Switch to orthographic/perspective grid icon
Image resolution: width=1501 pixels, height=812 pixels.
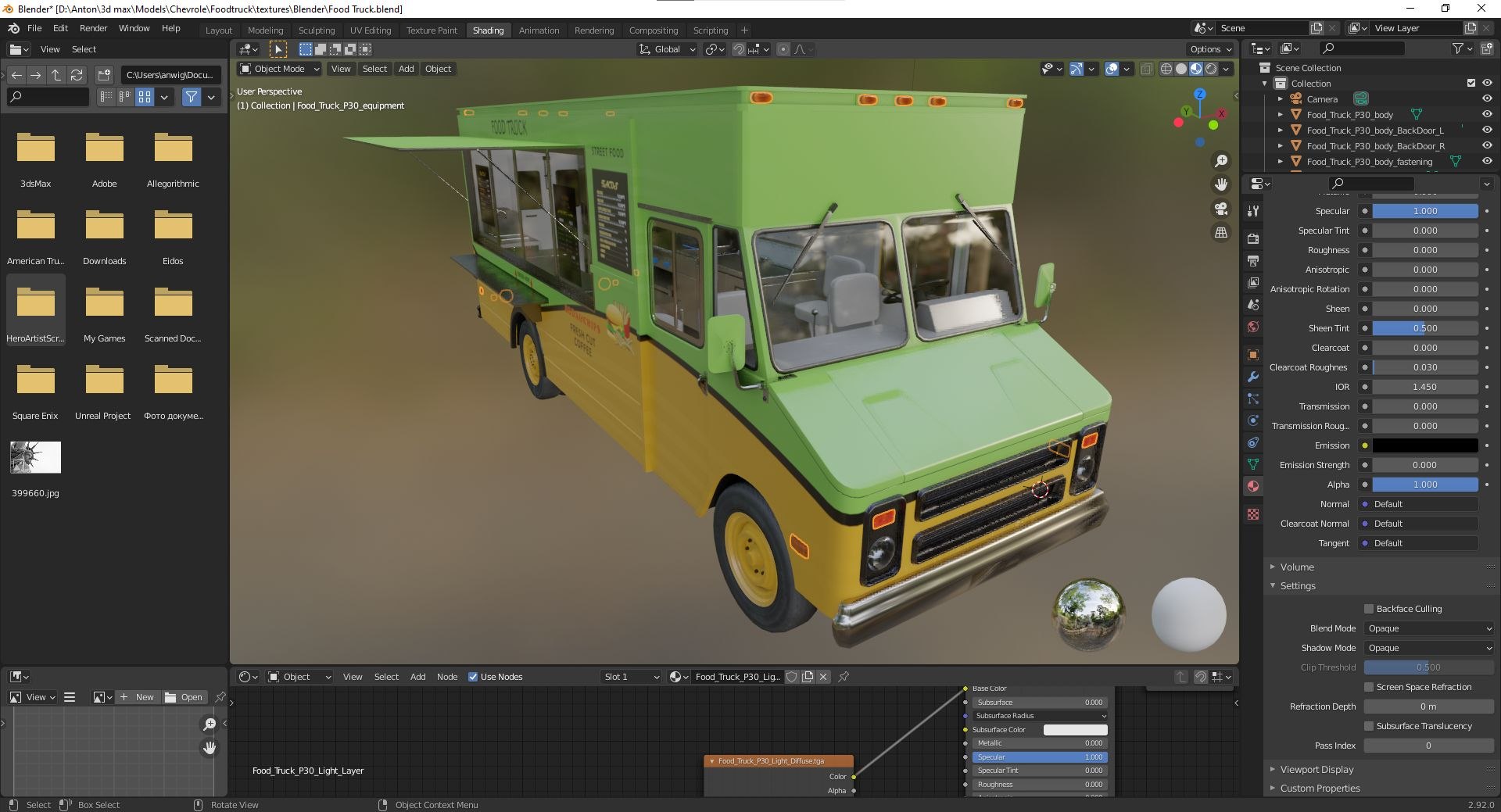click(x=1220, y=233)
